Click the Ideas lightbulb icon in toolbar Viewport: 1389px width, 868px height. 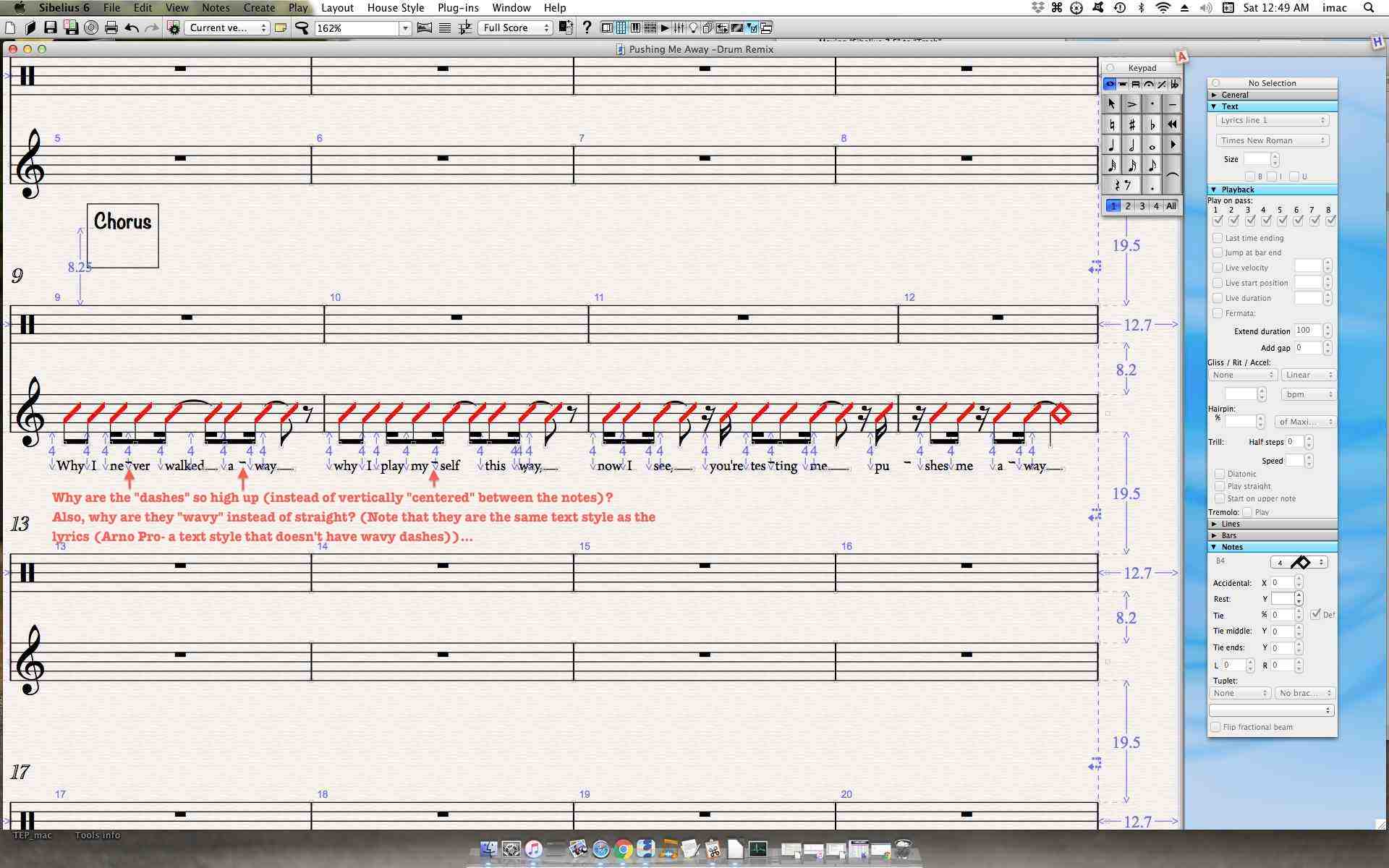tap(693, 27)
